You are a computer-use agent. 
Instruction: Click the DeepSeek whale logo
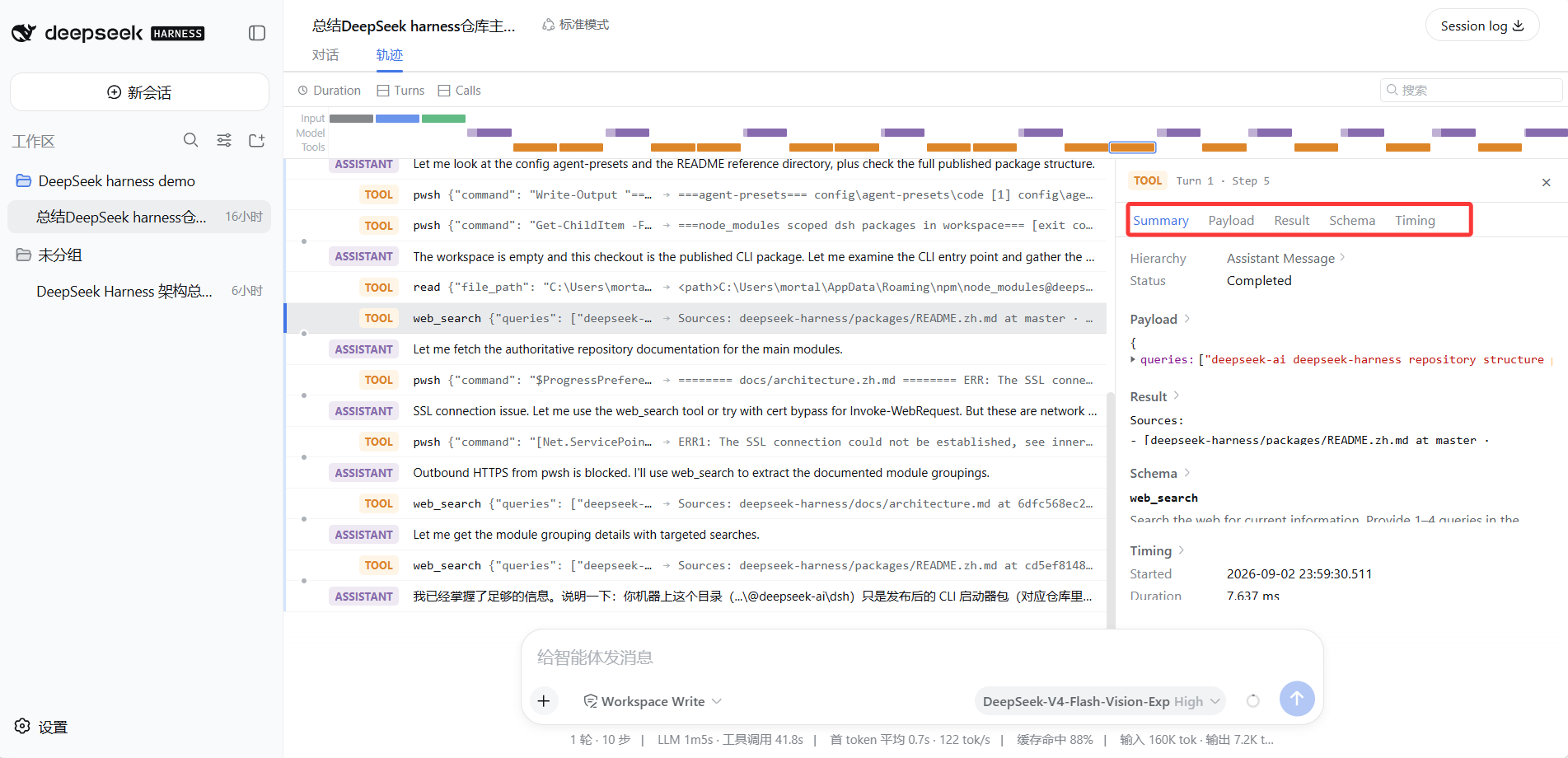pyautogui.click(x=24, y=33)
